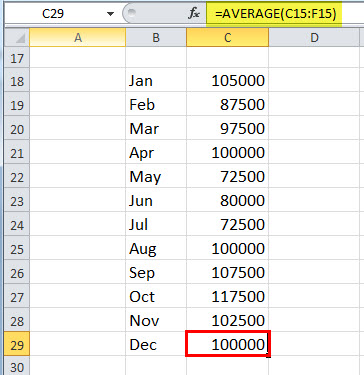Click the cell containing Nov

(156, 320)
